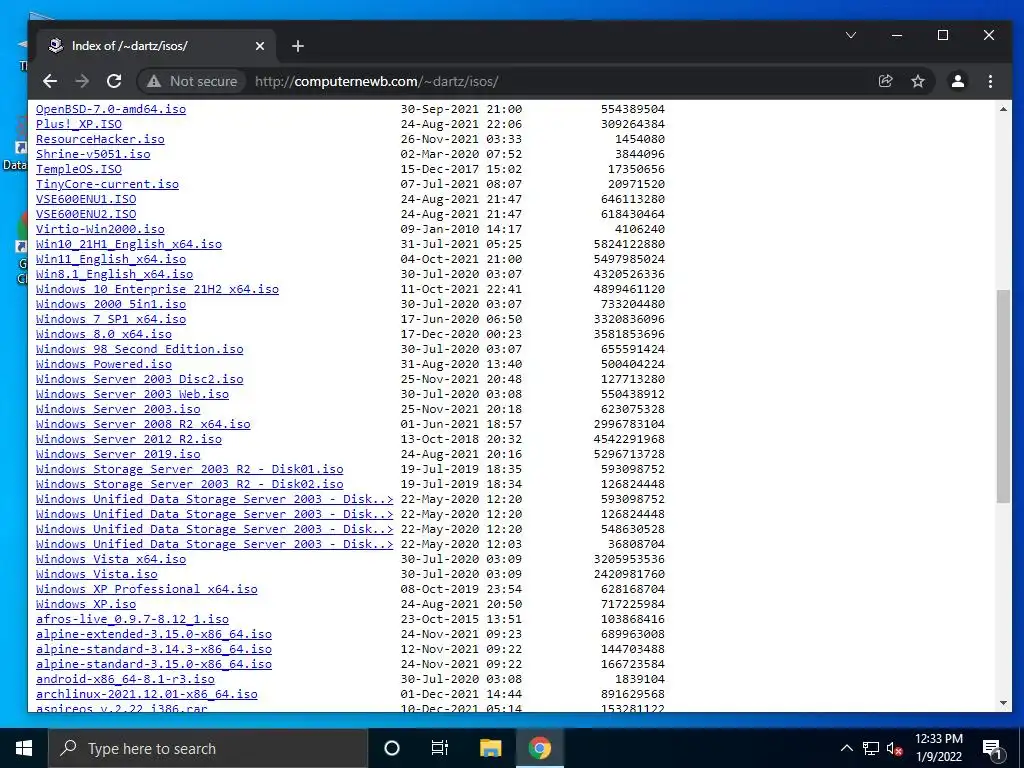
Task: Click Virtio-Win2000.iso link
Action: (x=100, y=229)
